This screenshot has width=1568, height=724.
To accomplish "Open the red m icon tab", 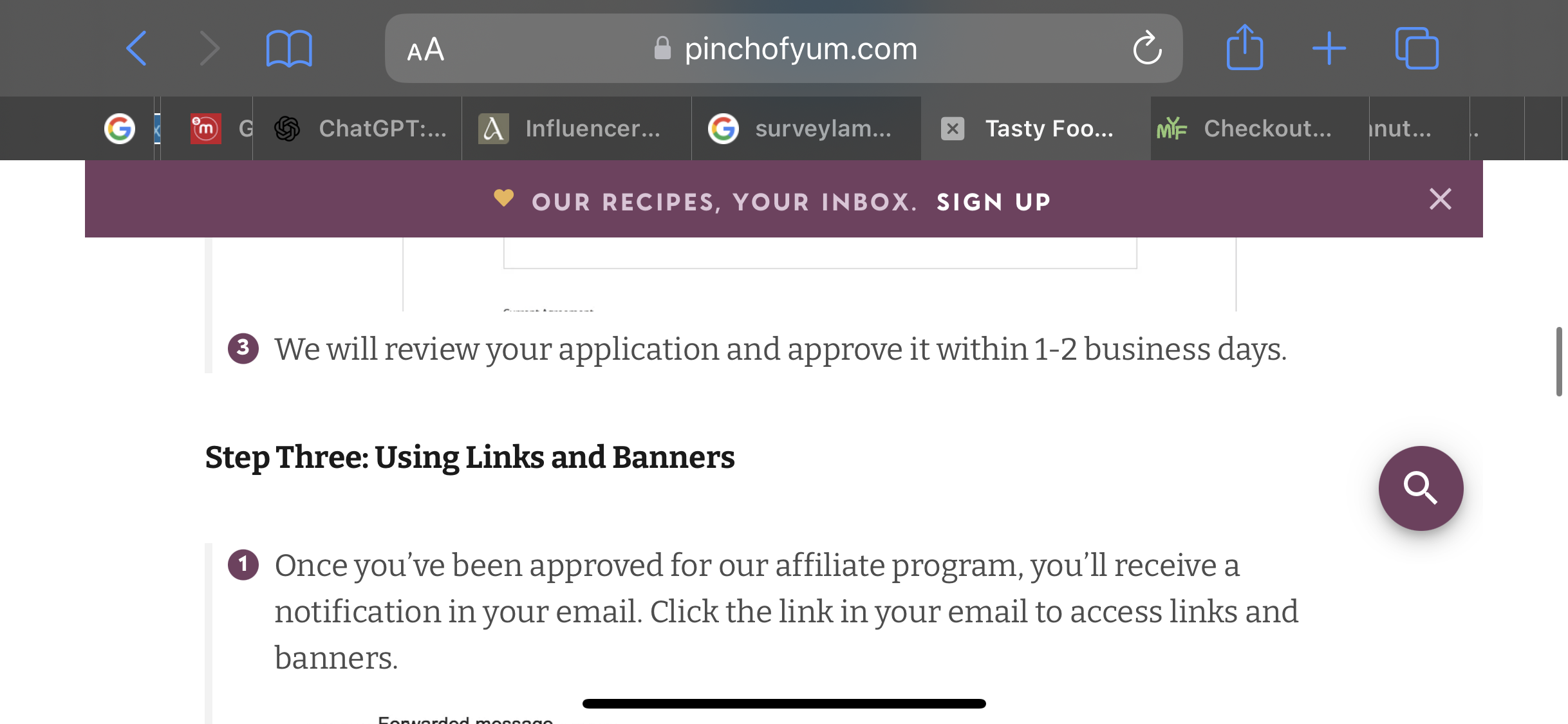I will pos(206,129).
